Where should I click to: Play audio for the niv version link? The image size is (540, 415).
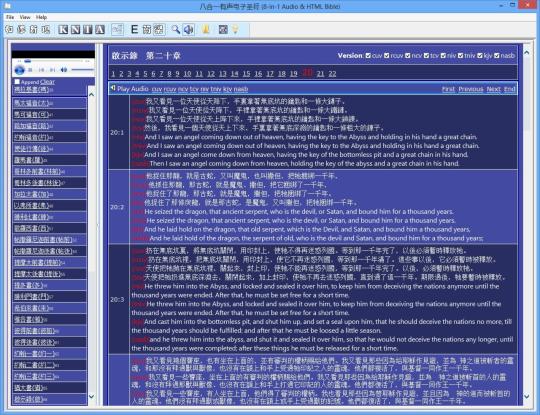(x=205, y=89)
